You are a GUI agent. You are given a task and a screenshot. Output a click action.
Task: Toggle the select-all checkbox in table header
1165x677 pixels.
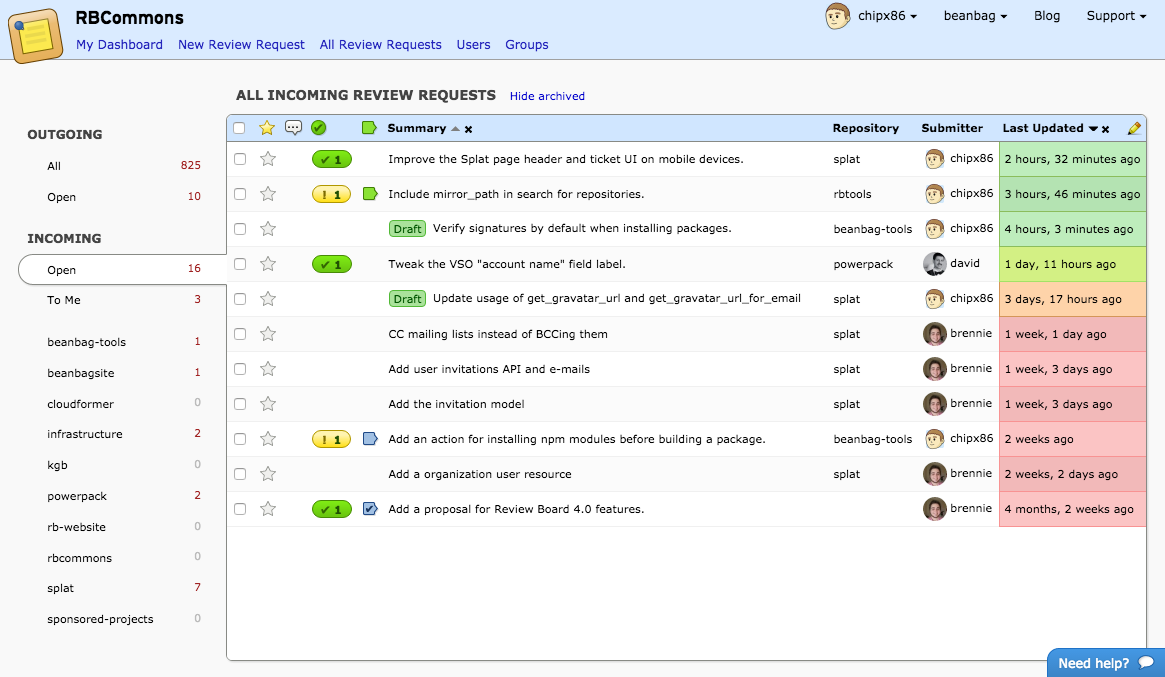pyautogui.click(x=239, y=128)
